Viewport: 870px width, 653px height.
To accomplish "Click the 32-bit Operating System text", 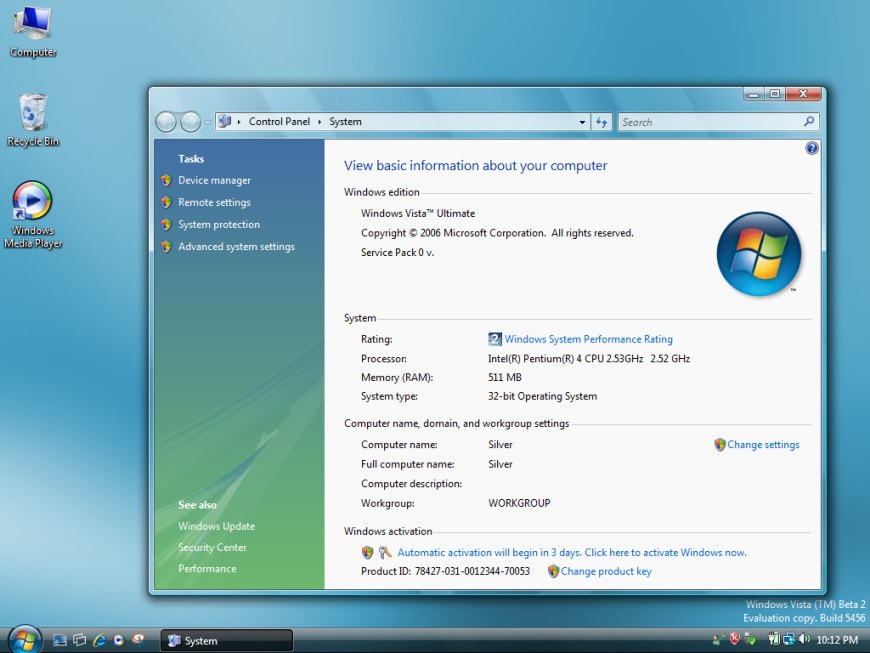I will [x=542, y=396].
